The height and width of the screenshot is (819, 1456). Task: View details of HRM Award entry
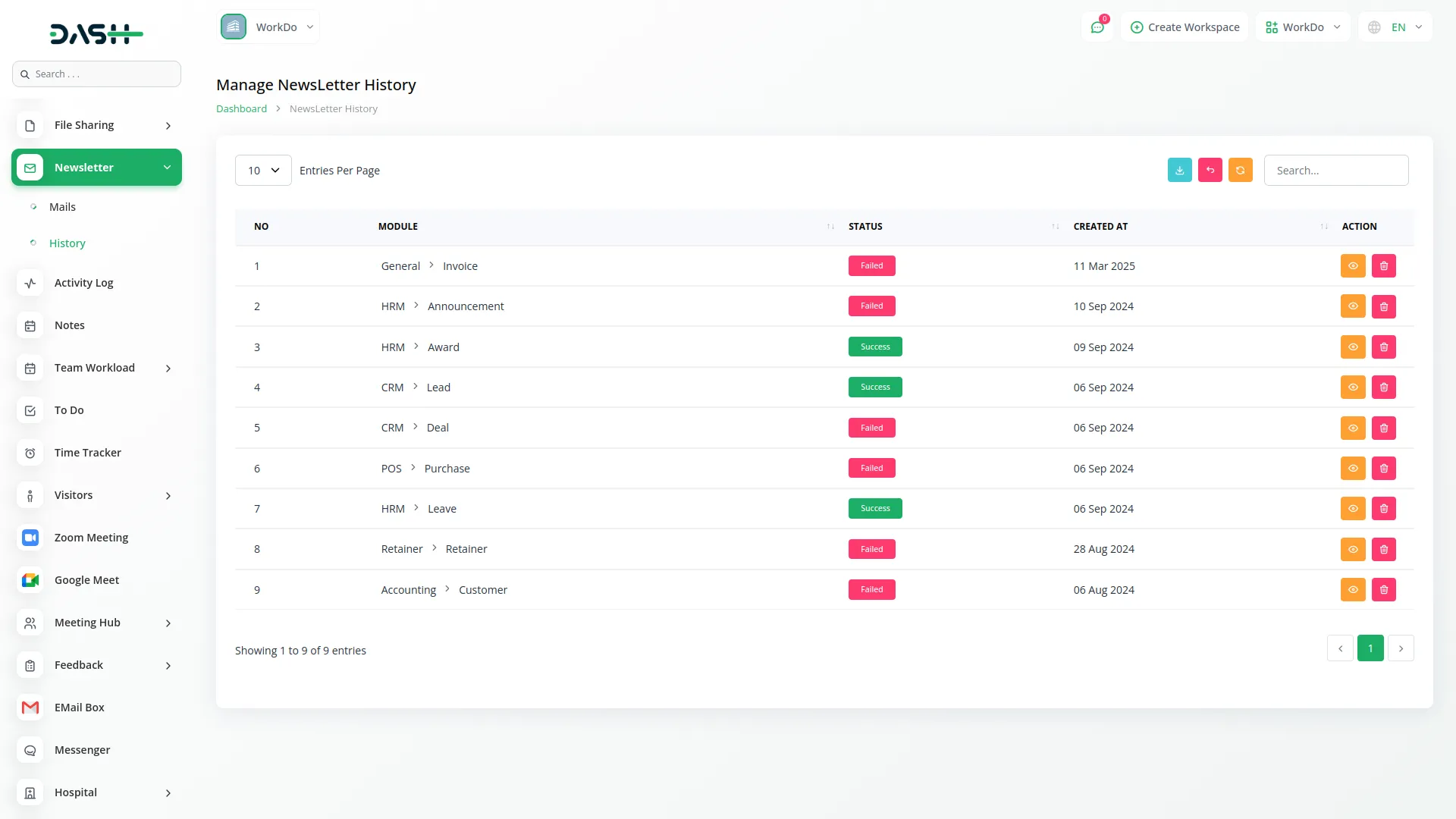click(1352, 347)
